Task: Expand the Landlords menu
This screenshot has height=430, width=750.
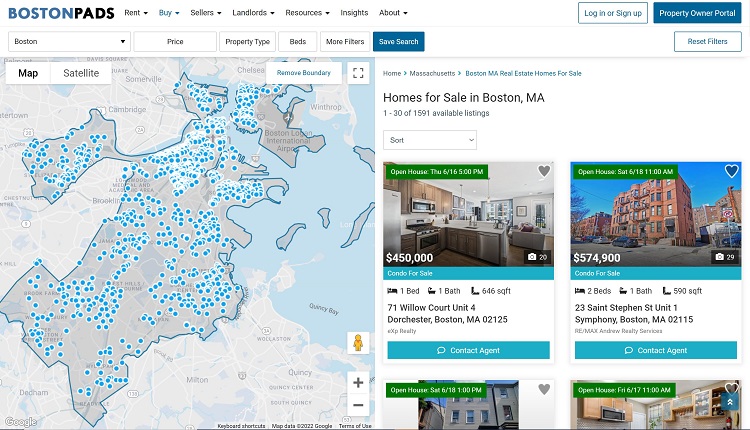Action: (253, 13)
